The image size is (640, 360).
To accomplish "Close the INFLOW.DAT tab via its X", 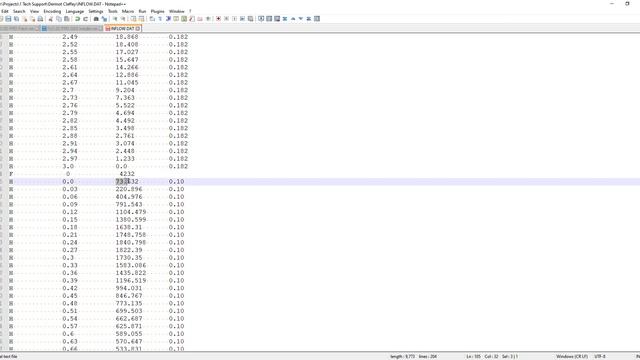I will (x=138, y=29).
